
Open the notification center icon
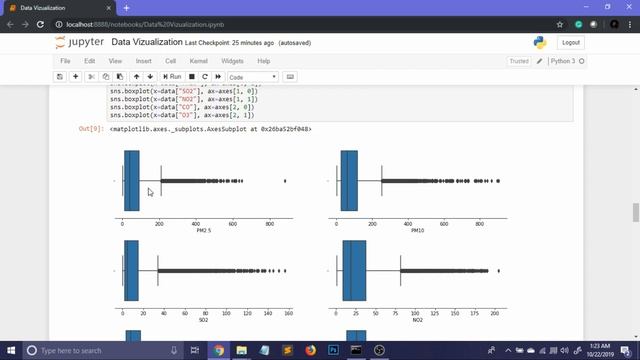point(625,350)
